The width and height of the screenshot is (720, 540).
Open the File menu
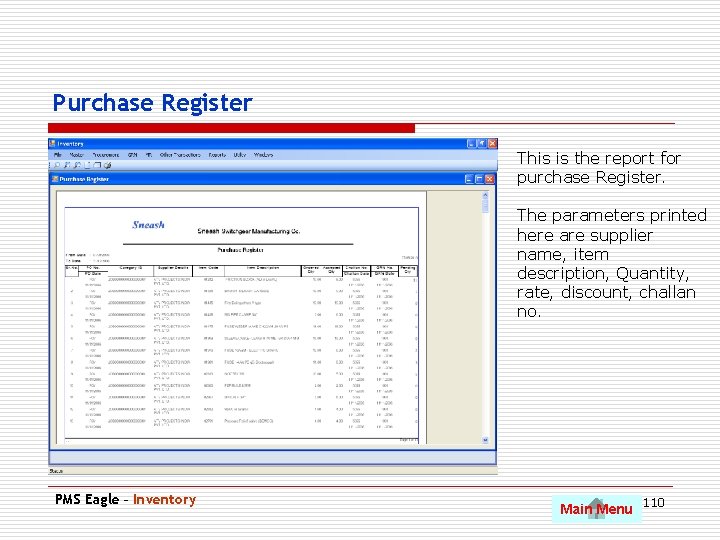[x=58, y=155]
